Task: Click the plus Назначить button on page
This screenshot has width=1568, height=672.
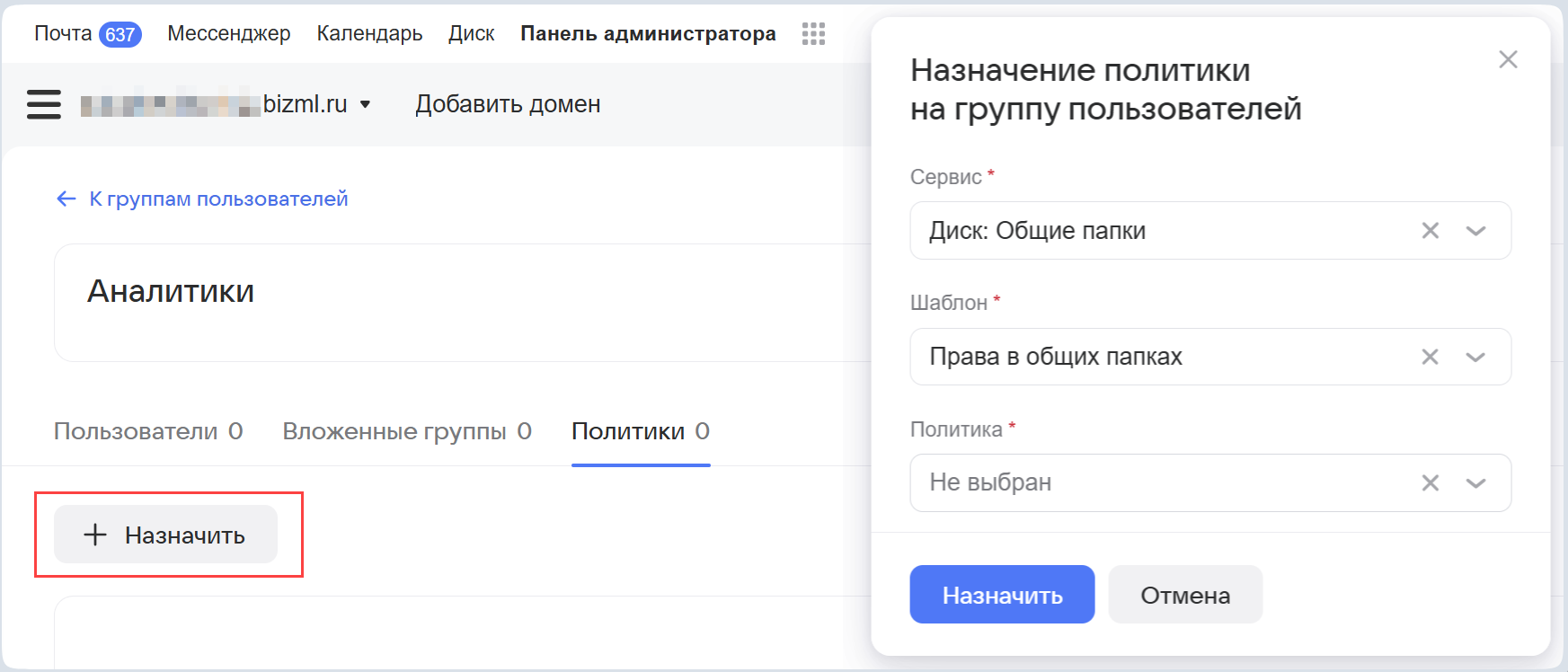Action: [x=166, y=535]
